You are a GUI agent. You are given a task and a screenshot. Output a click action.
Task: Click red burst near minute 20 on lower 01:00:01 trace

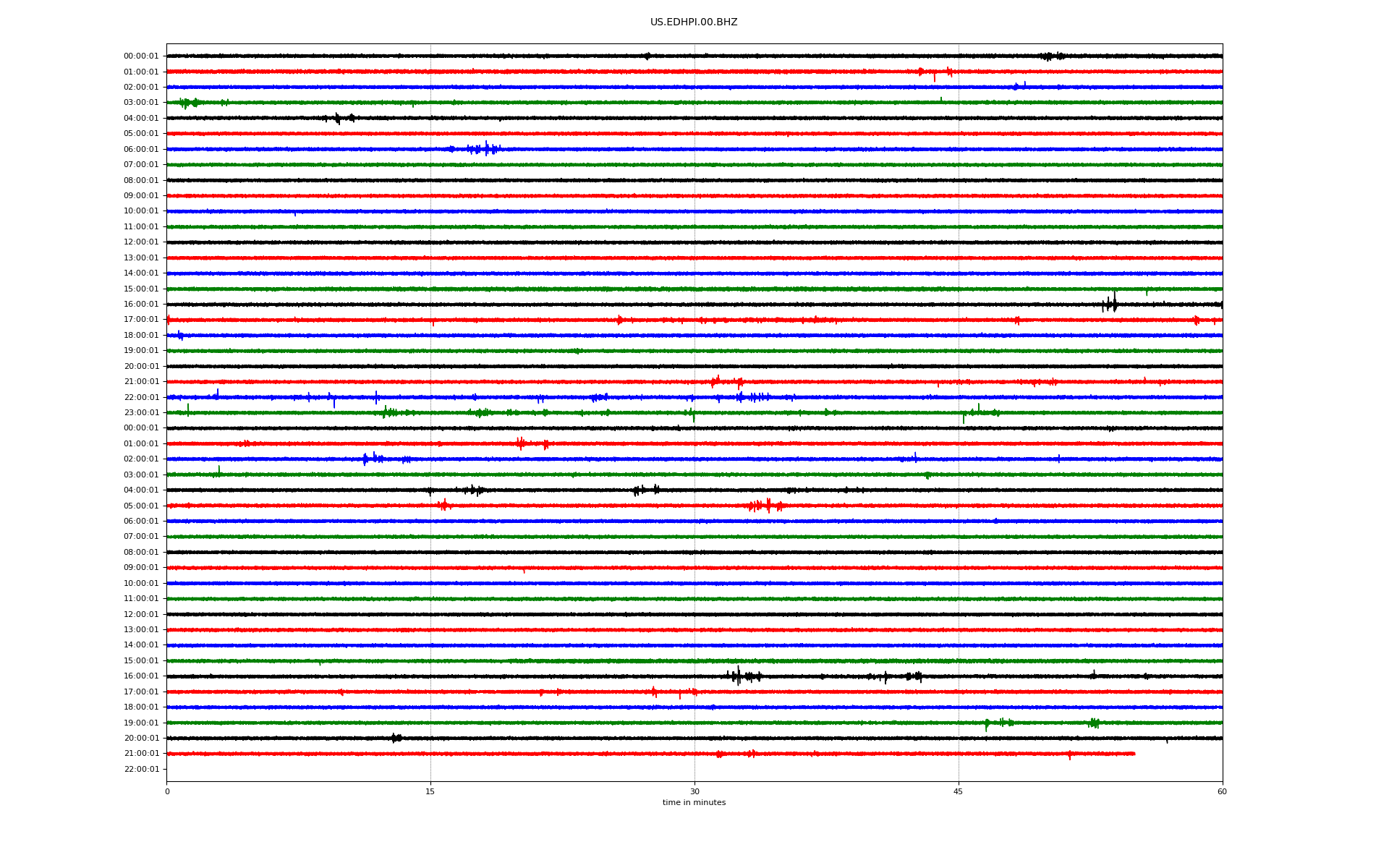(520, 443)
